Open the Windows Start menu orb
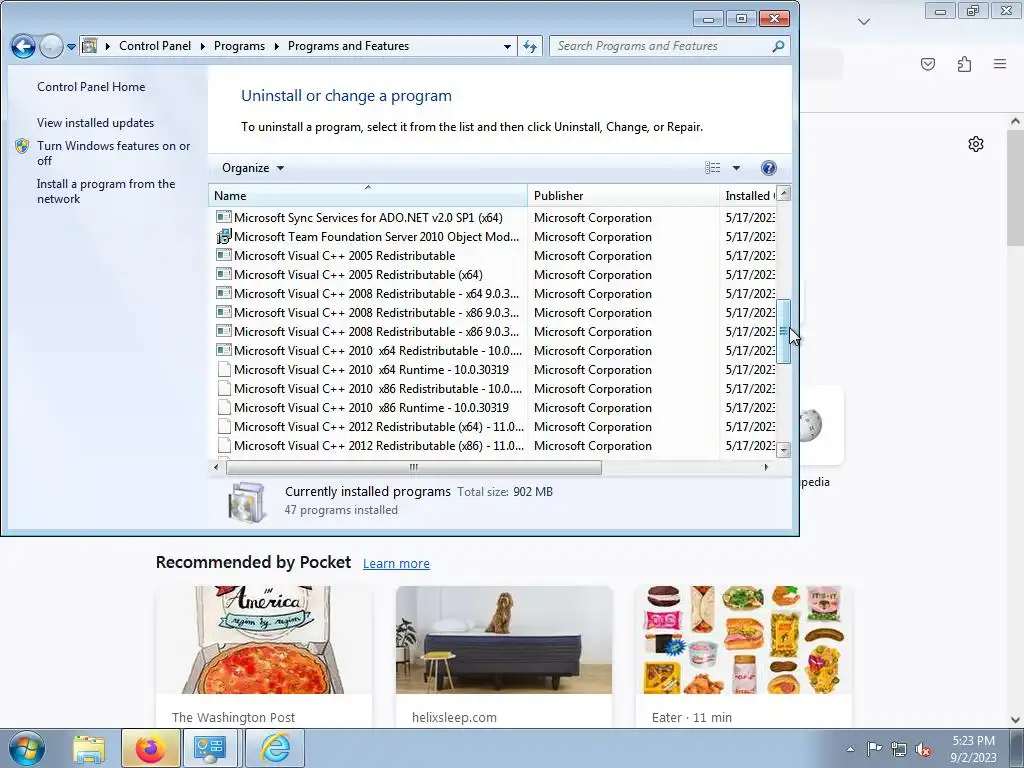Screen dimensions: 1024x768 [27, 749]
